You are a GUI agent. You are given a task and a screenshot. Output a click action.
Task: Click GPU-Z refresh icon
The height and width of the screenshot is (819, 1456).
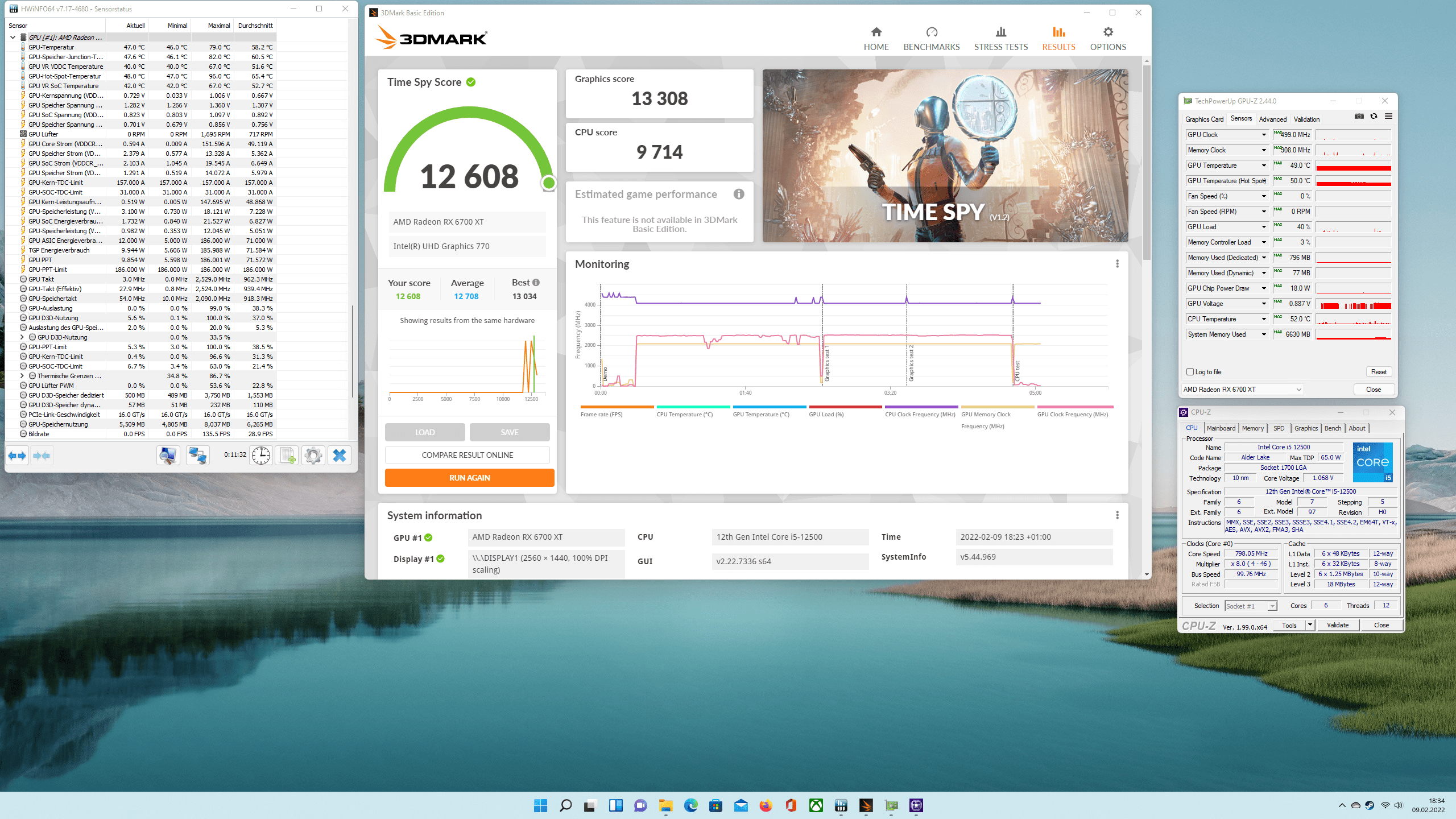[x=1374, y=117]
